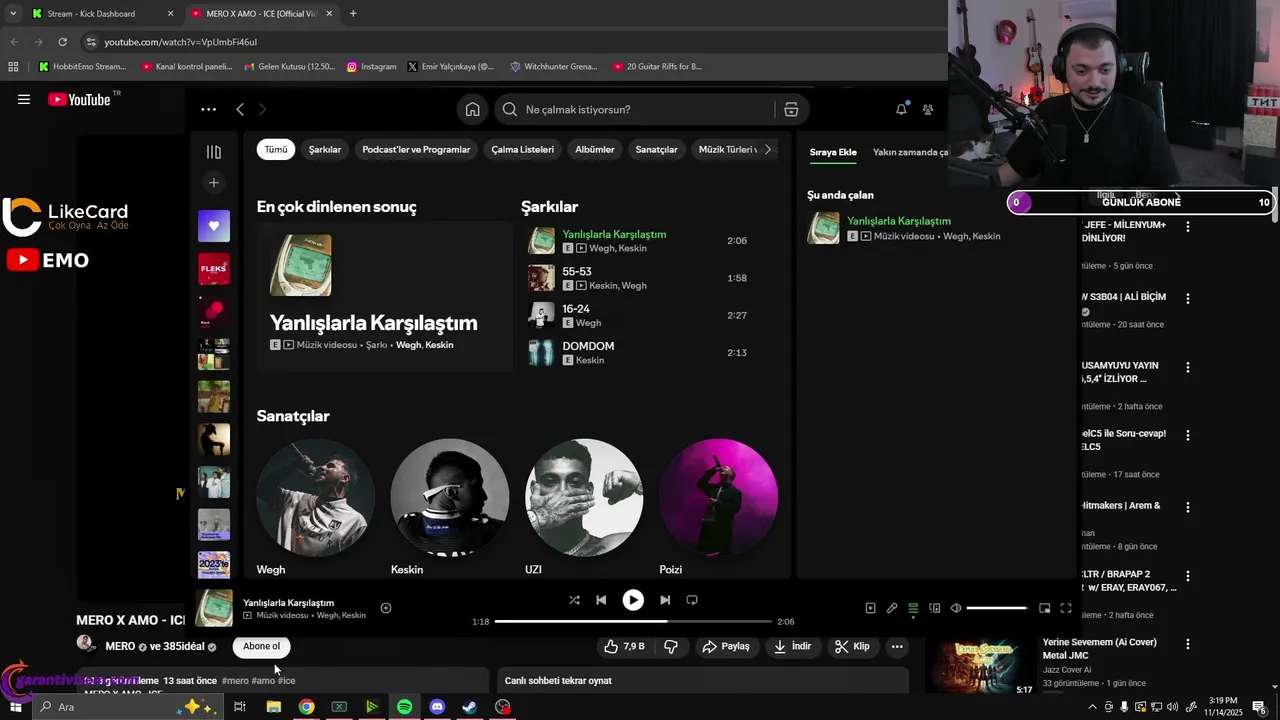Image resolution: width=1280 pixels, height=720 pixels.
Task: Toggle repeat in Spotify player
Action: [x=692, y=600]
